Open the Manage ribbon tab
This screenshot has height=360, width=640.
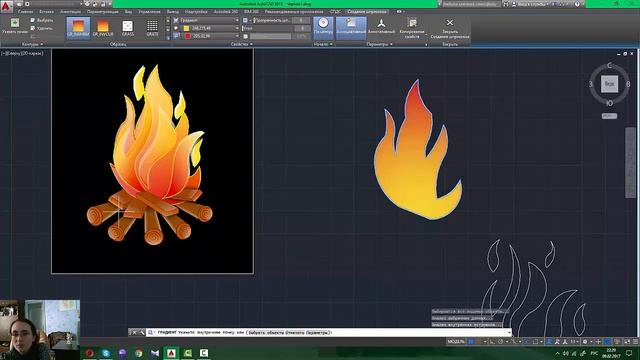tap(149, 12)
